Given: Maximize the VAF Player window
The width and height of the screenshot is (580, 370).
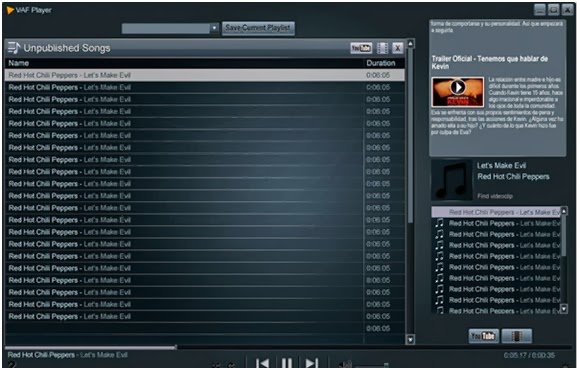Looking at the screenshot, I should tap(553, 10).
